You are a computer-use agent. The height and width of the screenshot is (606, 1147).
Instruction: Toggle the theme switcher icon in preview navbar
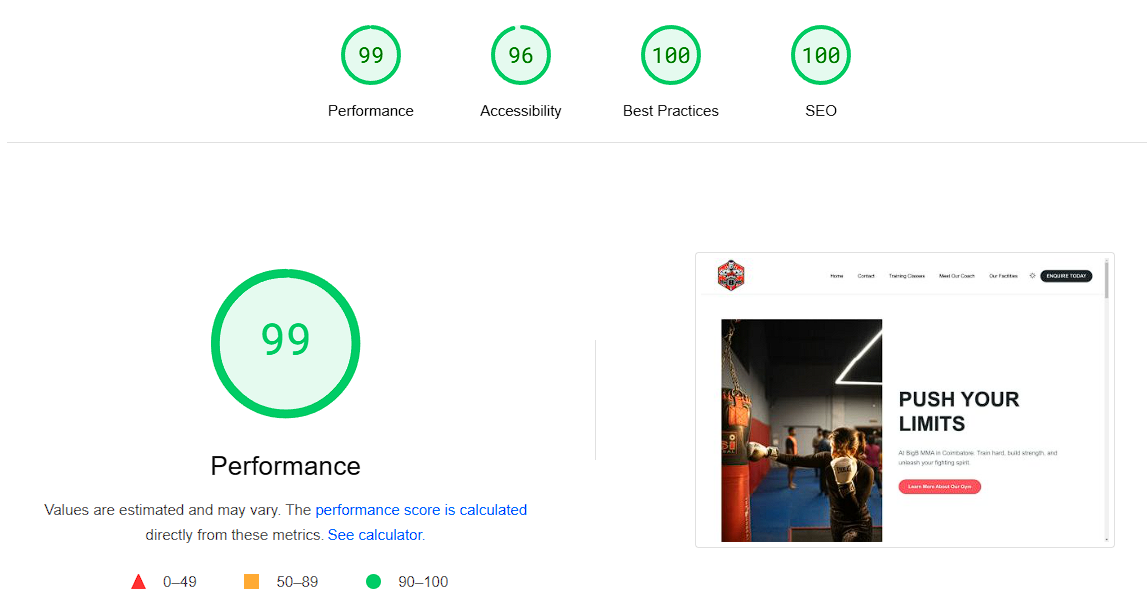pyautogui.click(x=1032, y=275)
